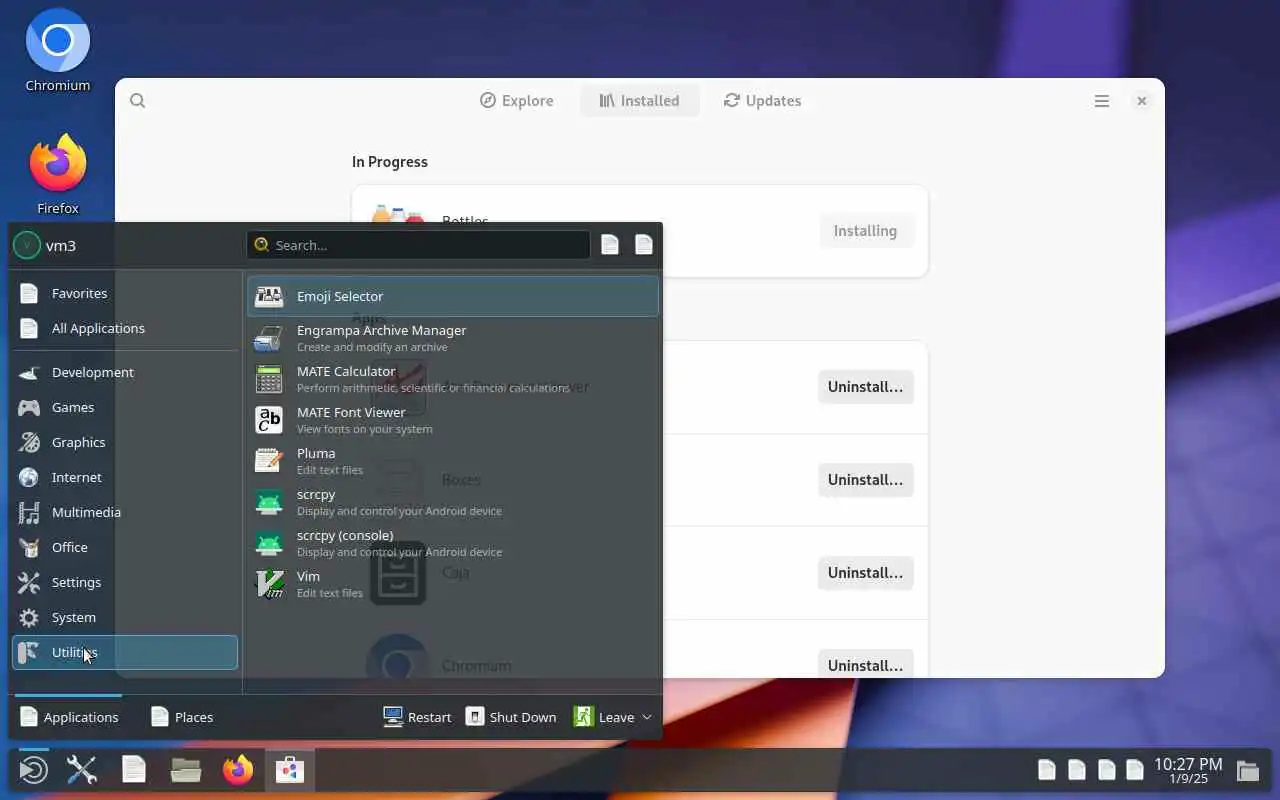
Task: Launch Emoji Selector
Action: 453,296
